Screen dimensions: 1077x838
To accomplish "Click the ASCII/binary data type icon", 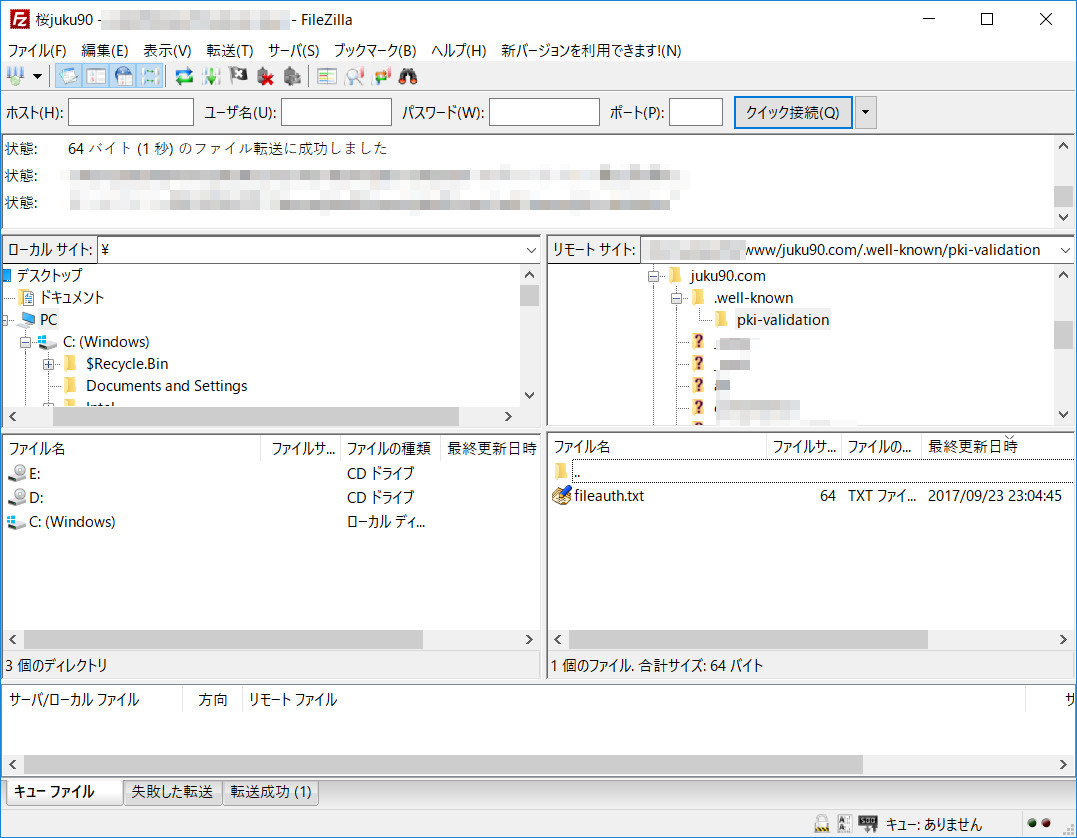I will 845,824.
